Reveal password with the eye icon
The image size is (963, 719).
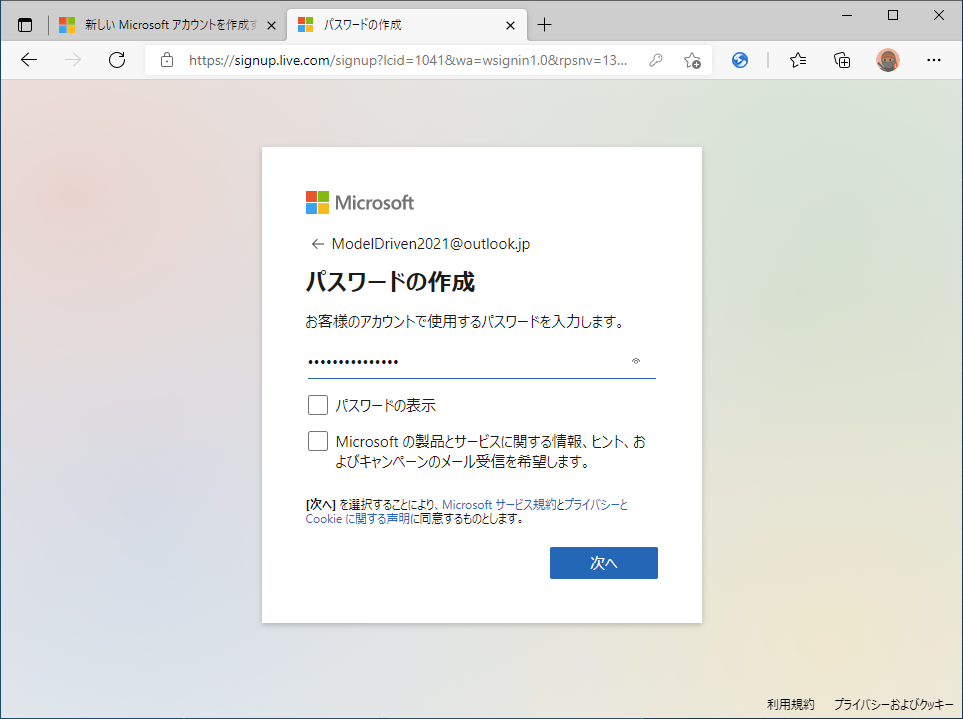[636, 361]
